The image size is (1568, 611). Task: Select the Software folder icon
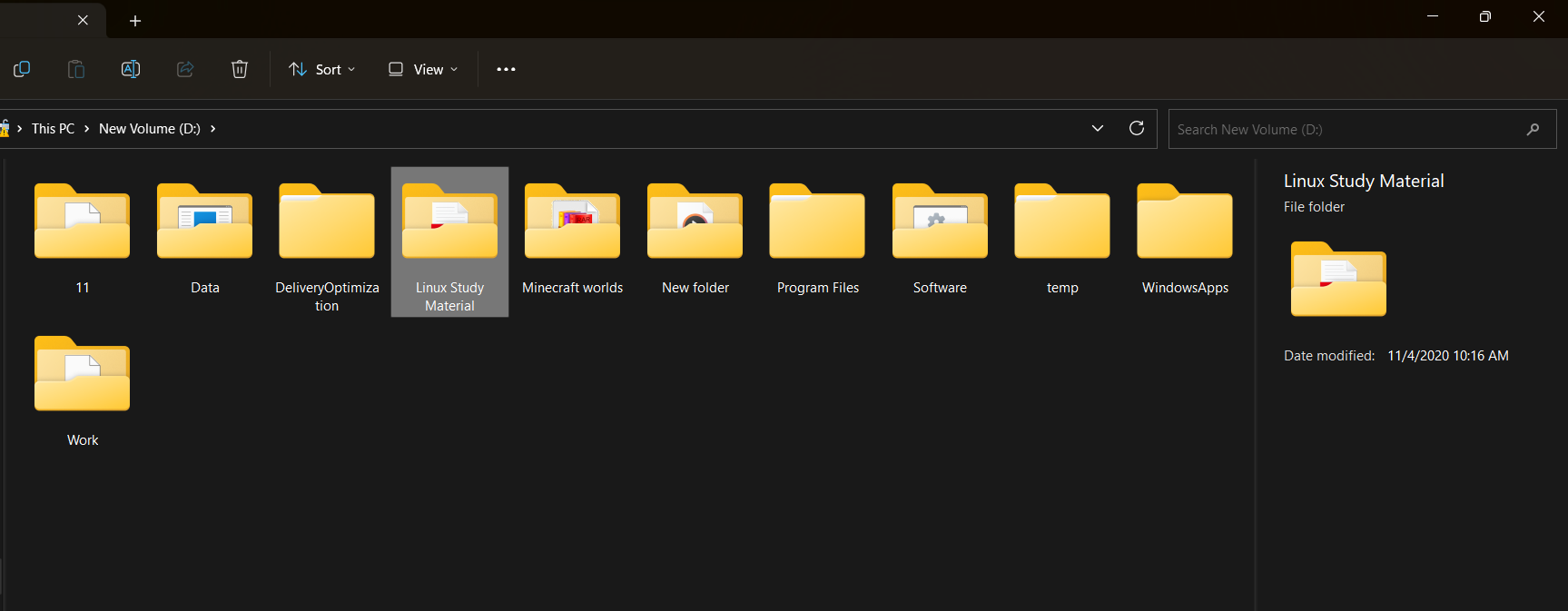point(940,221)
